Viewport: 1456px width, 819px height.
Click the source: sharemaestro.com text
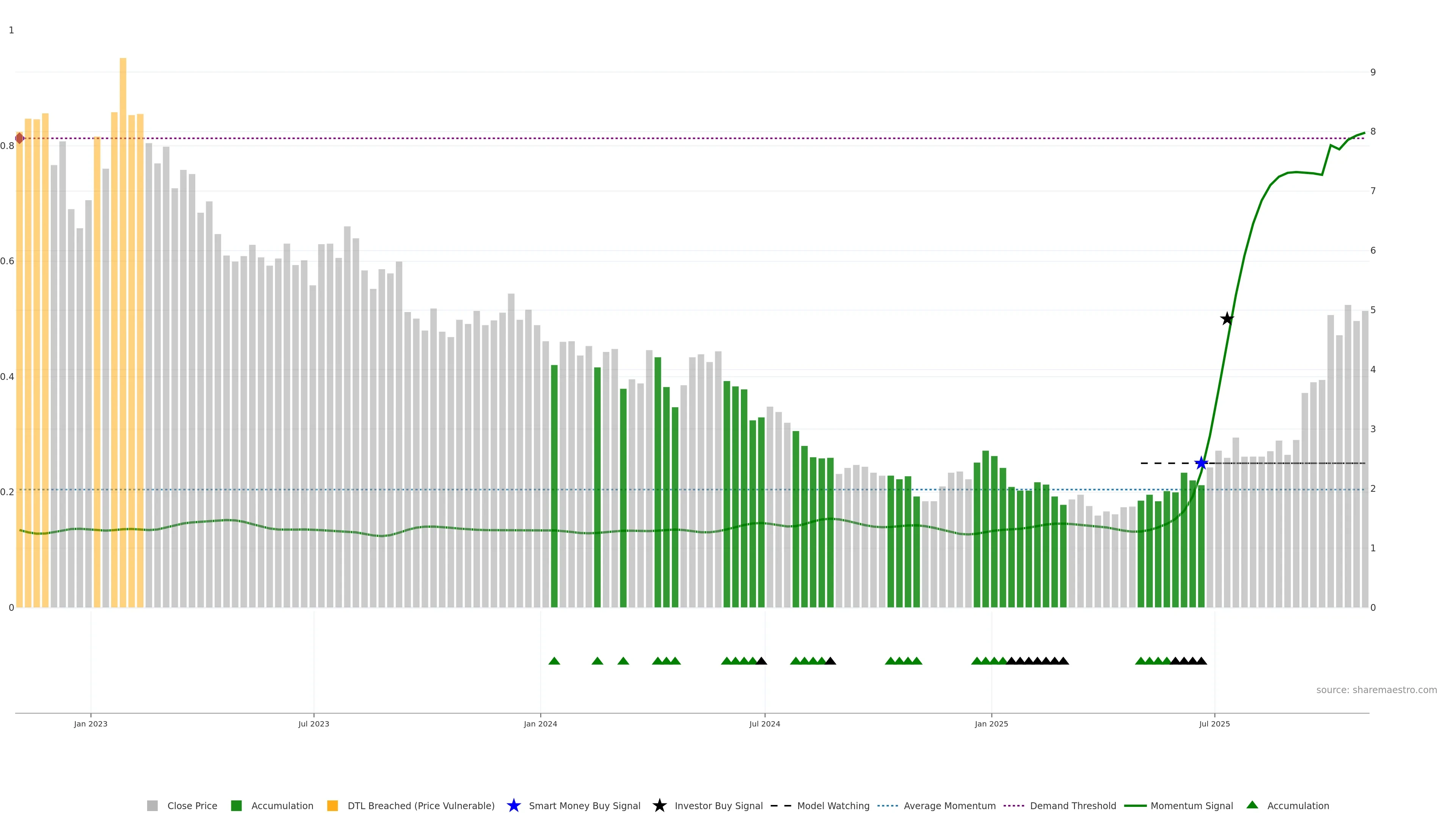(x=1376, y=690)
